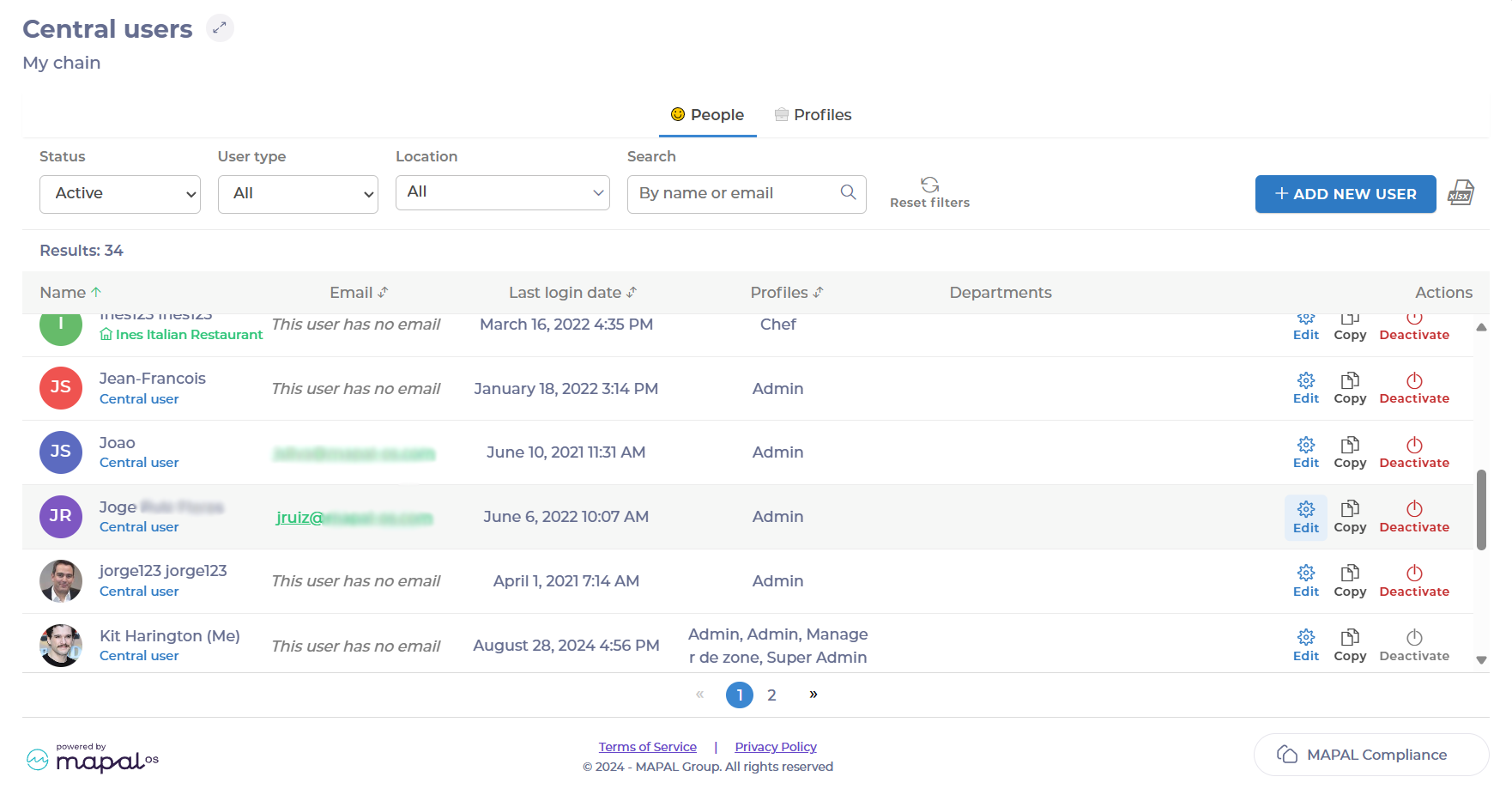Screen dimensions: 1512x789
Task: Click the scroll up arrow of table
Action: pyautogui.click(x=1481, y=327)
